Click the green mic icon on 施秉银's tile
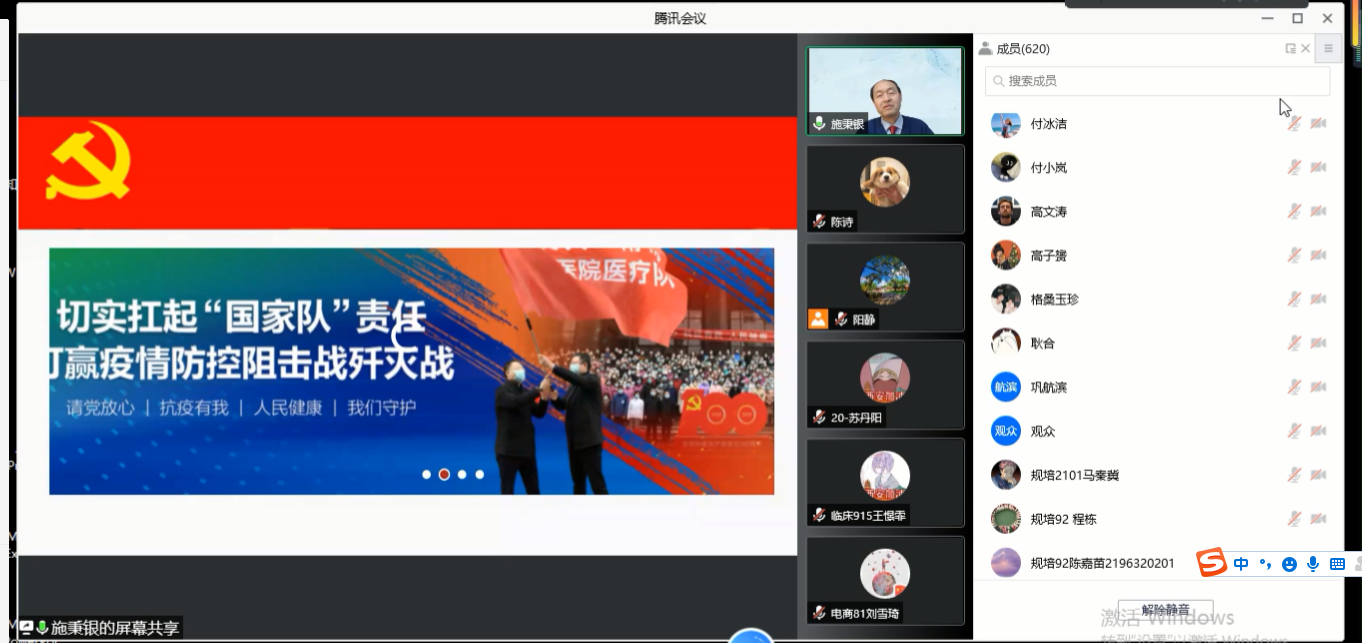This screenshot has width=1362, height=643. pos(819,124)
